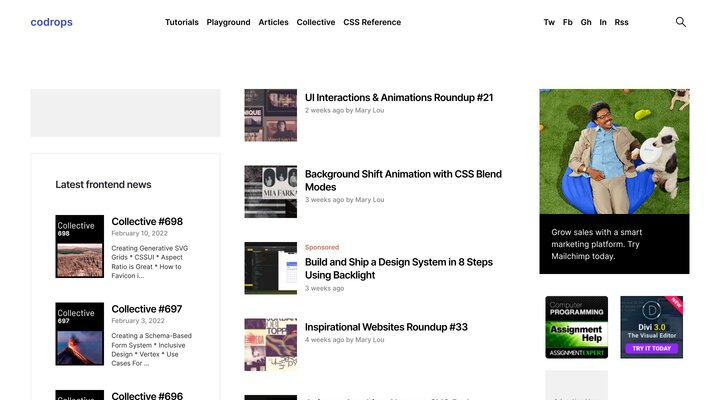Open the CSS Reference page

point(372,22)
